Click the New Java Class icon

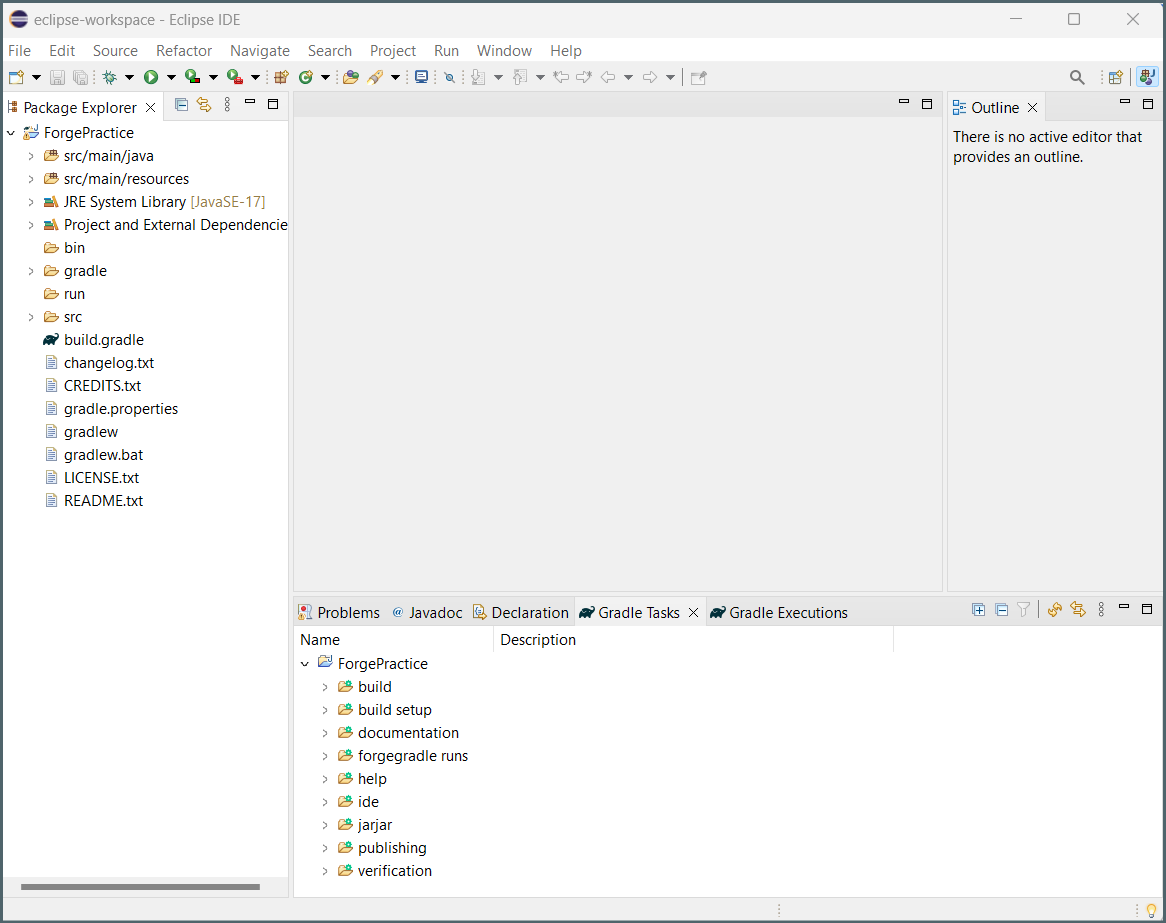coord(306,77)
